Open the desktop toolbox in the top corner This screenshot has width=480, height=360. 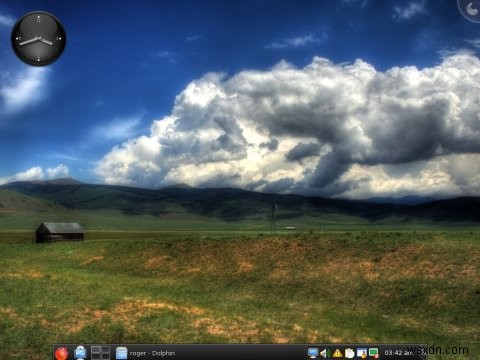pyautogui.click(x=471, y=9)
